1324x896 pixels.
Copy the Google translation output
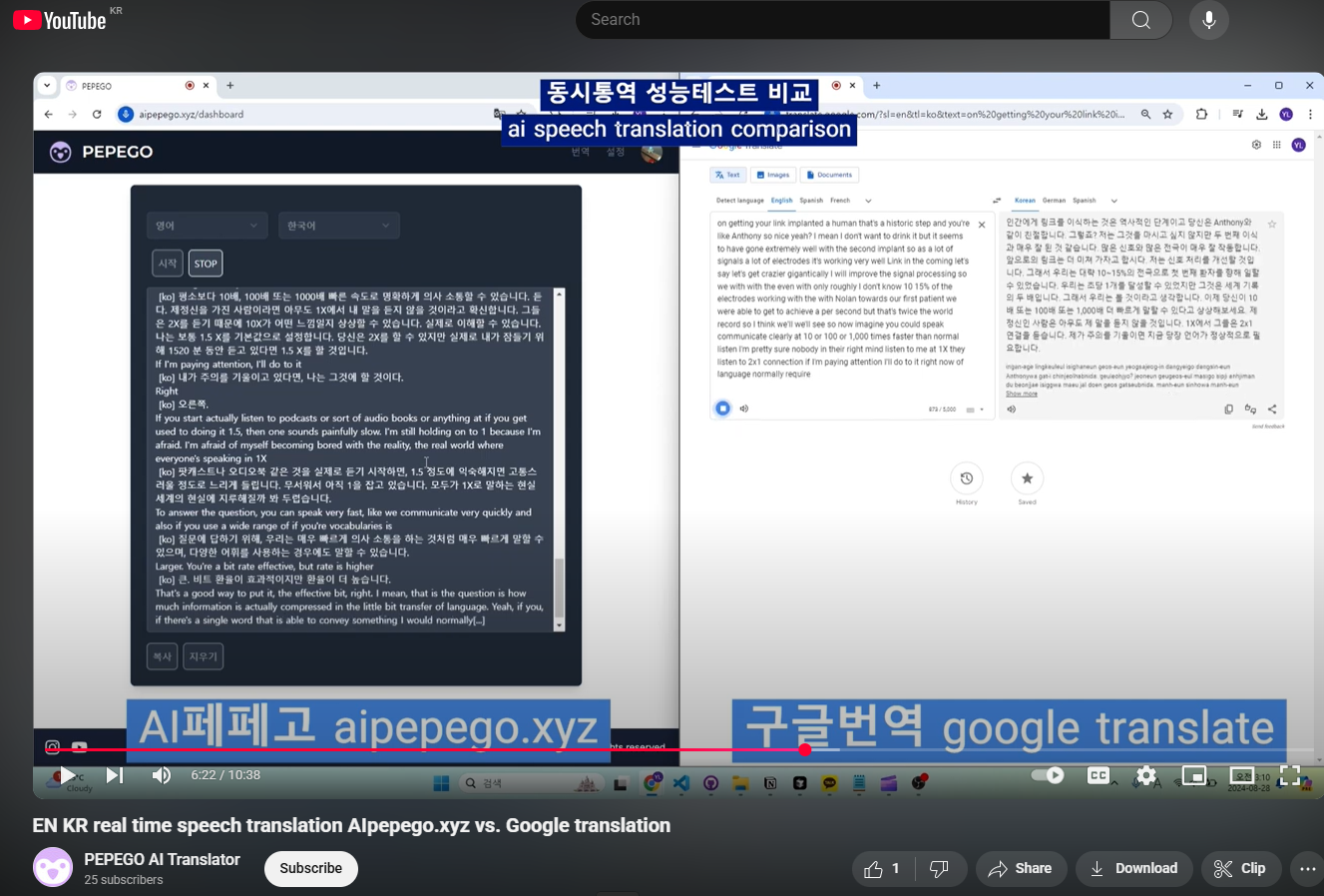coord(1228,409)
